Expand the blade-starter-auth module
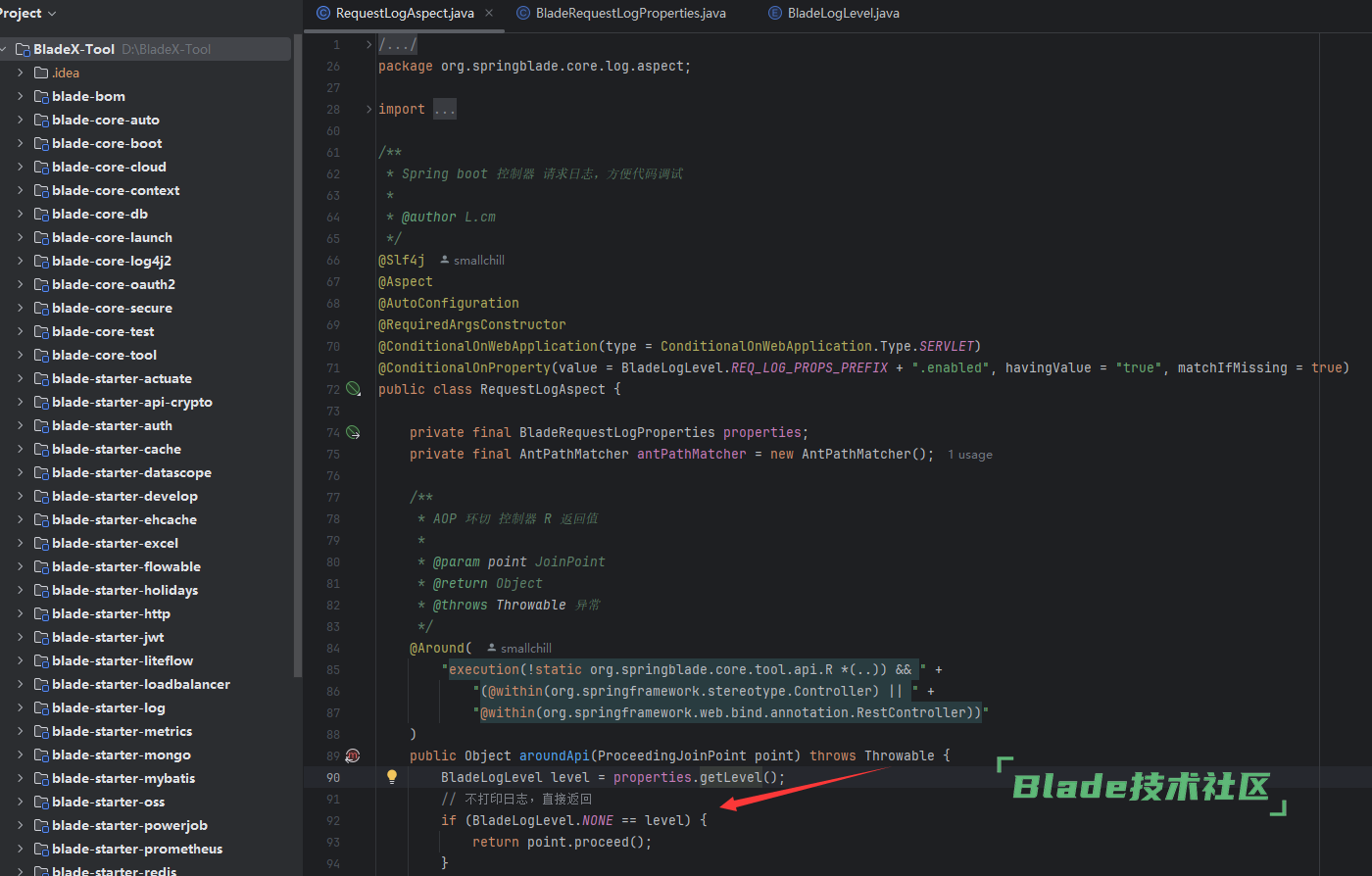The height and width of the screenshot is (876, 1372). click(x=21, y=425)
